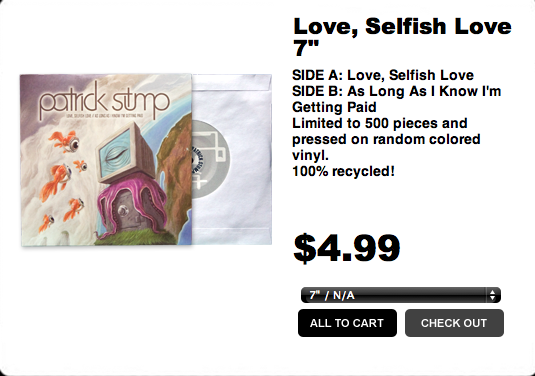Image resolution: width=535 pixels, height=376 pixels.
Task: Click the white vinyl record sleeve
Action: pos(232,159)
